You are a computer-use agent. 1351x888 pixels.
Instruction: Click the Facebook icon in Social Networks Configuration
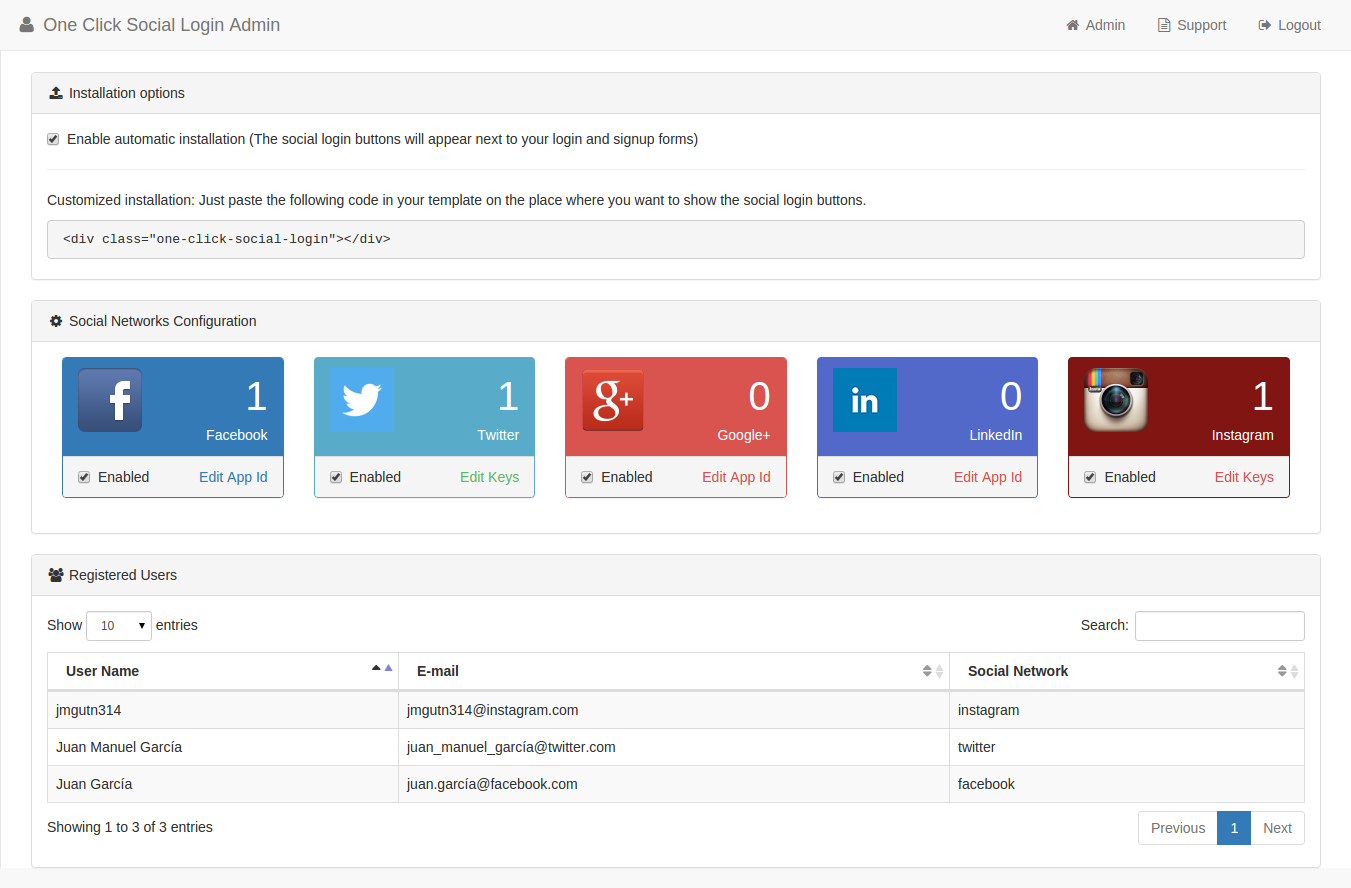coord(111,400)
